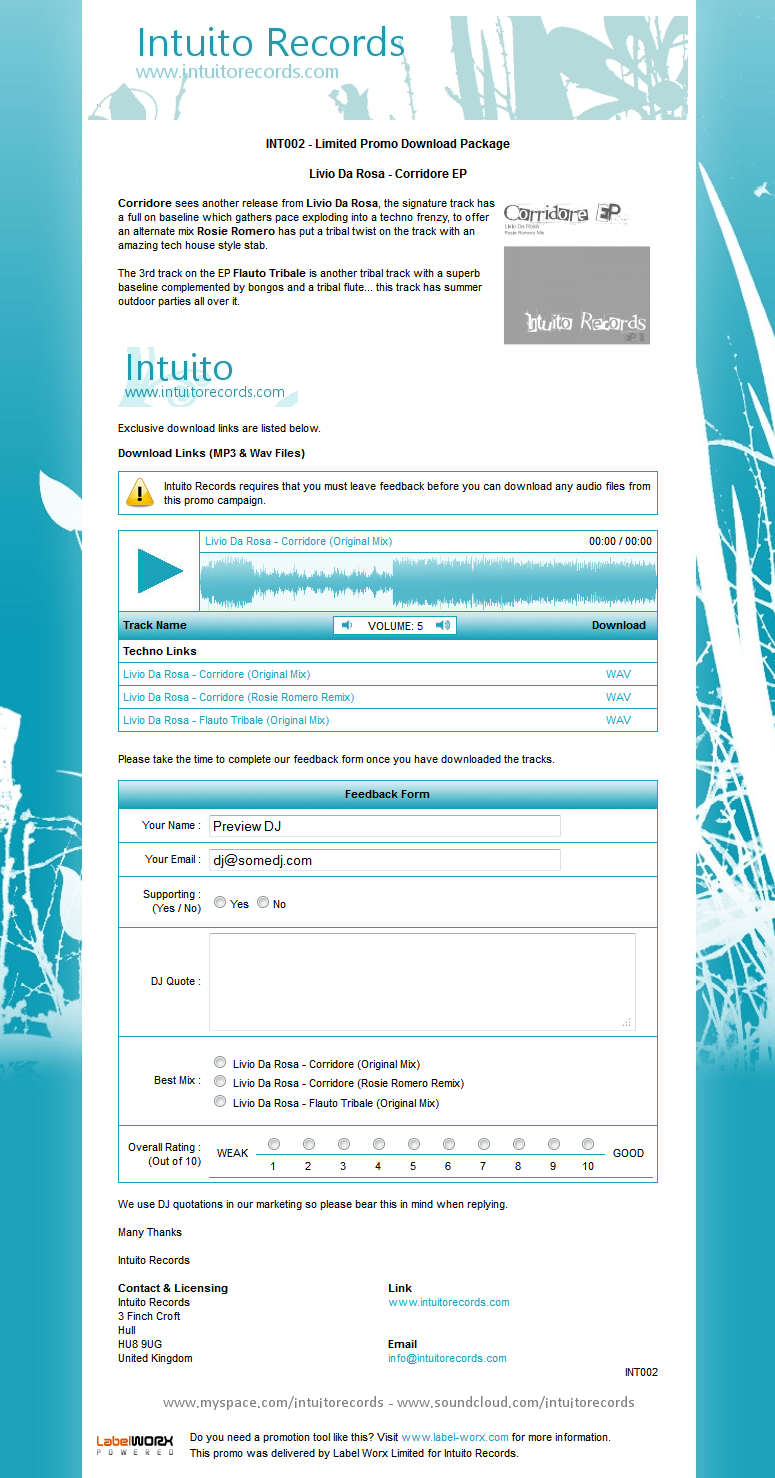Download WAV for Corridore (Original Mix)

pyautogui.click(x=618, y=674)
